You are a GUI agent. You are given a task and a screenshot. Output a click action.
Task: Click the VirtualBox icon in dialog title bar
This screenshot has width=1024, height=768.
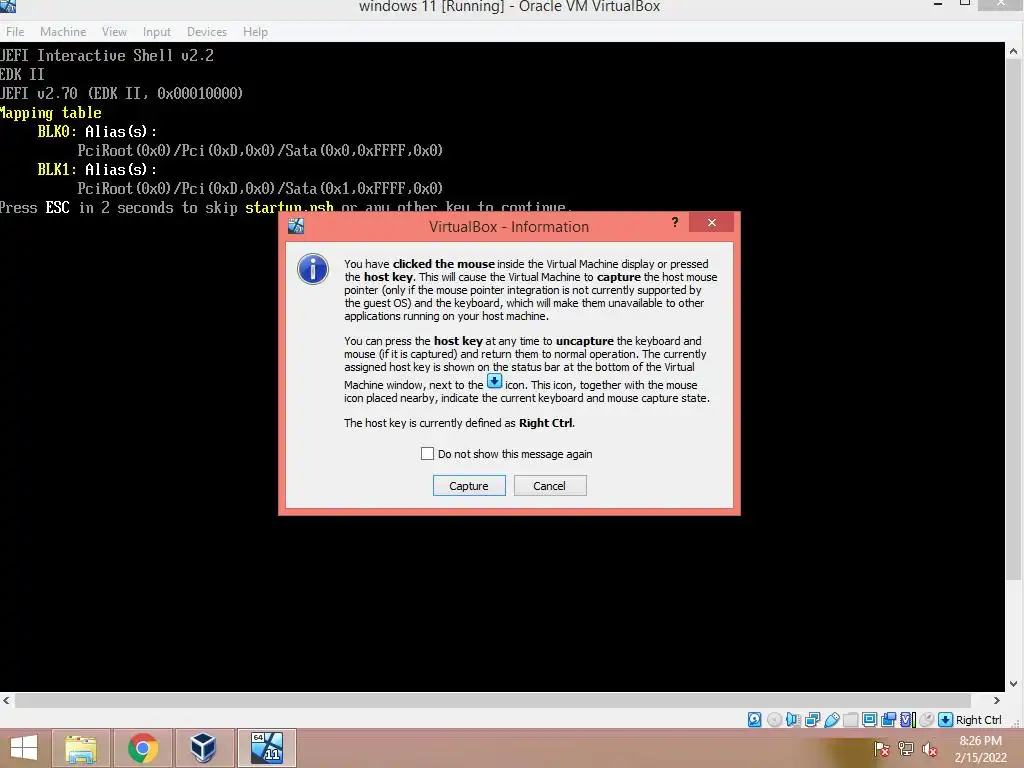coord(296,226)
